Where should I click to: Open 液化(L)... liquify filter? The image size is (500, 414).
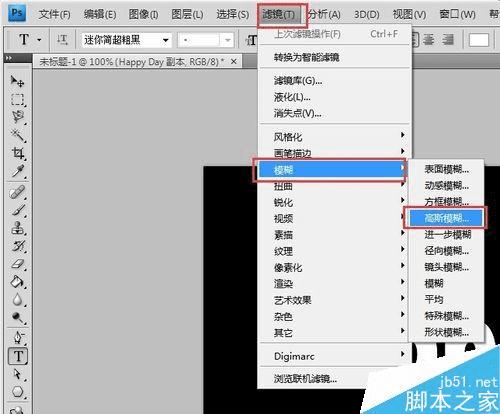(x=335, y=97)
